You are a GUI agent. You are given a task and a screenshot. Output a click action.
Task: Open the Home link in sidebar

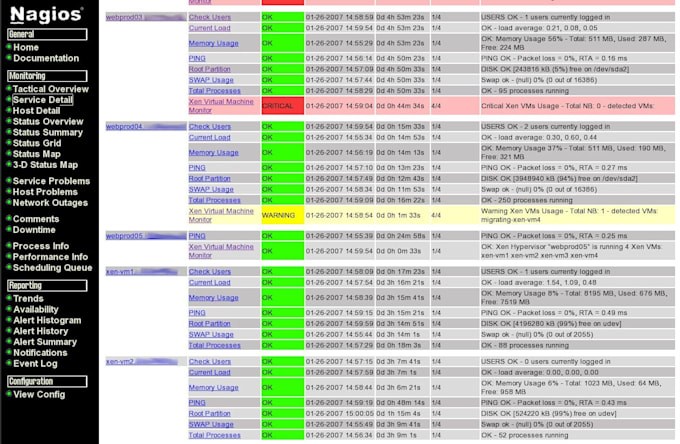pos(26,47)
